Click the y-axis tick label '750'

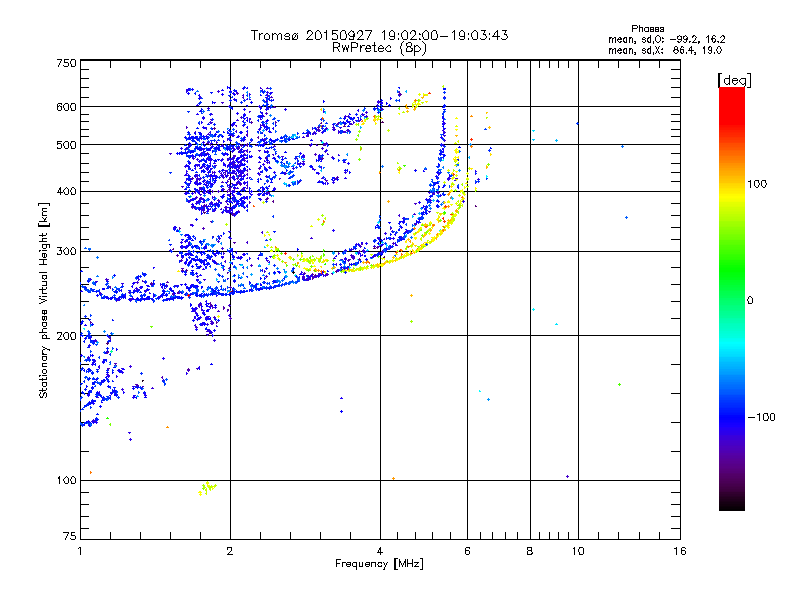(66, 63)
